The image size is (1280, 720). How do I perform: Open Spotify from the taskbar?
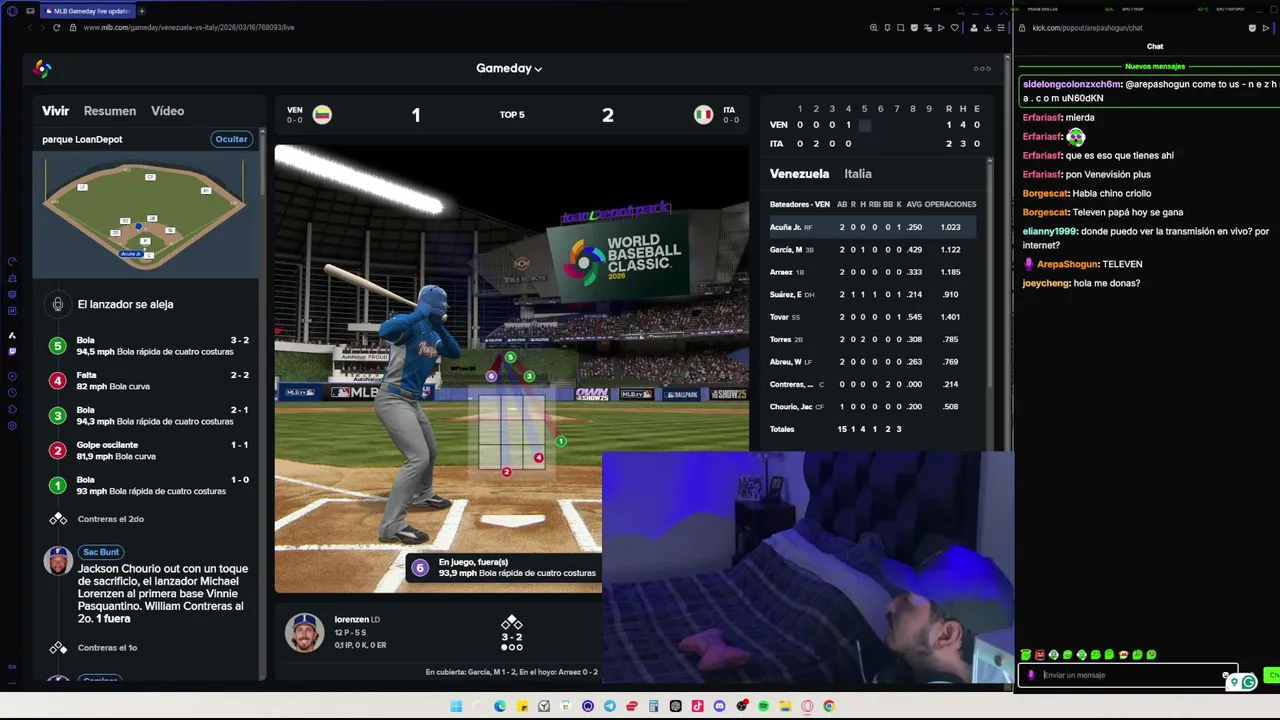pos(763,706)
